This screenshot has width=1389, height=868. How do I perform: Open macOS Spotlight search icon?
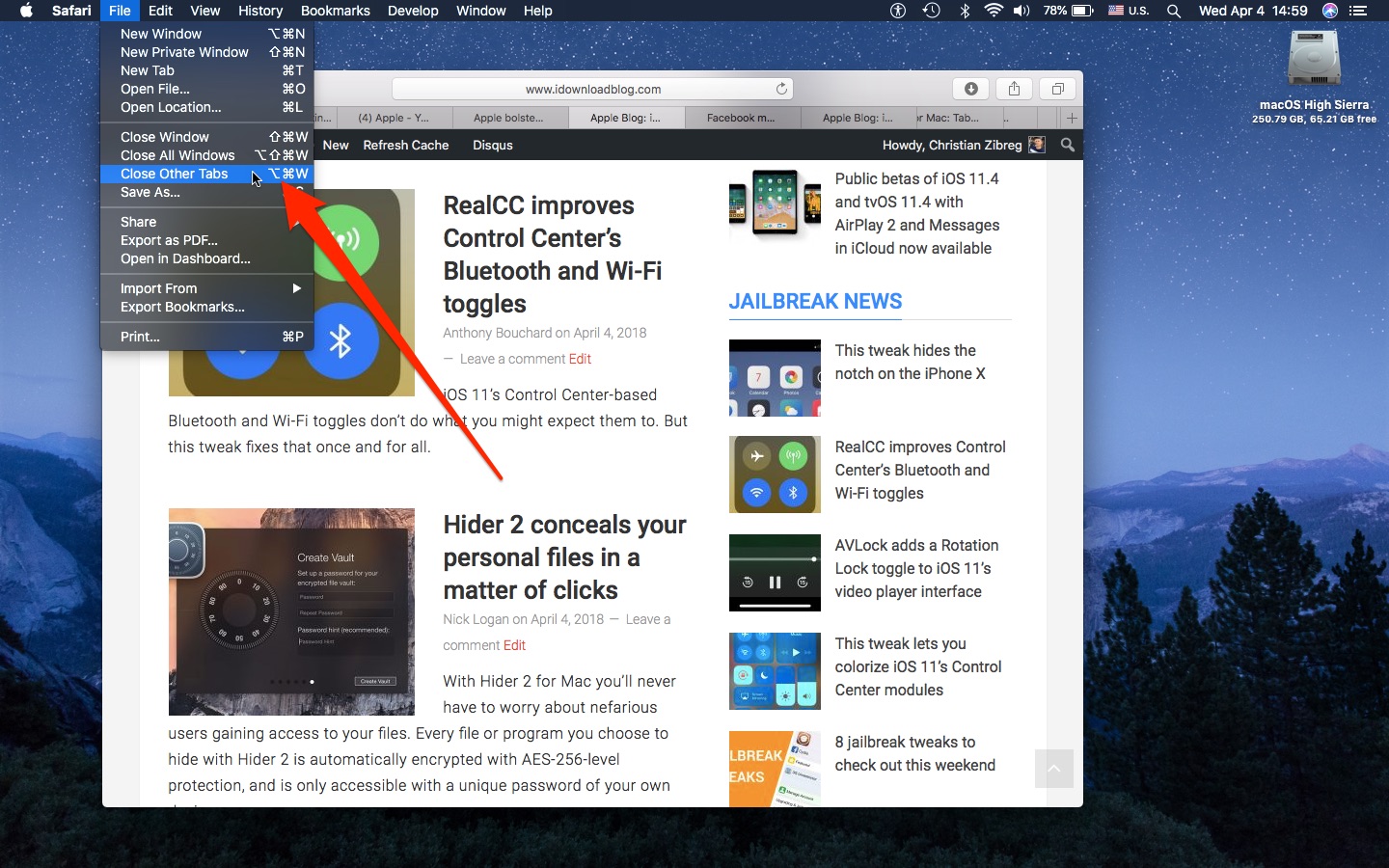(1173, 11)
